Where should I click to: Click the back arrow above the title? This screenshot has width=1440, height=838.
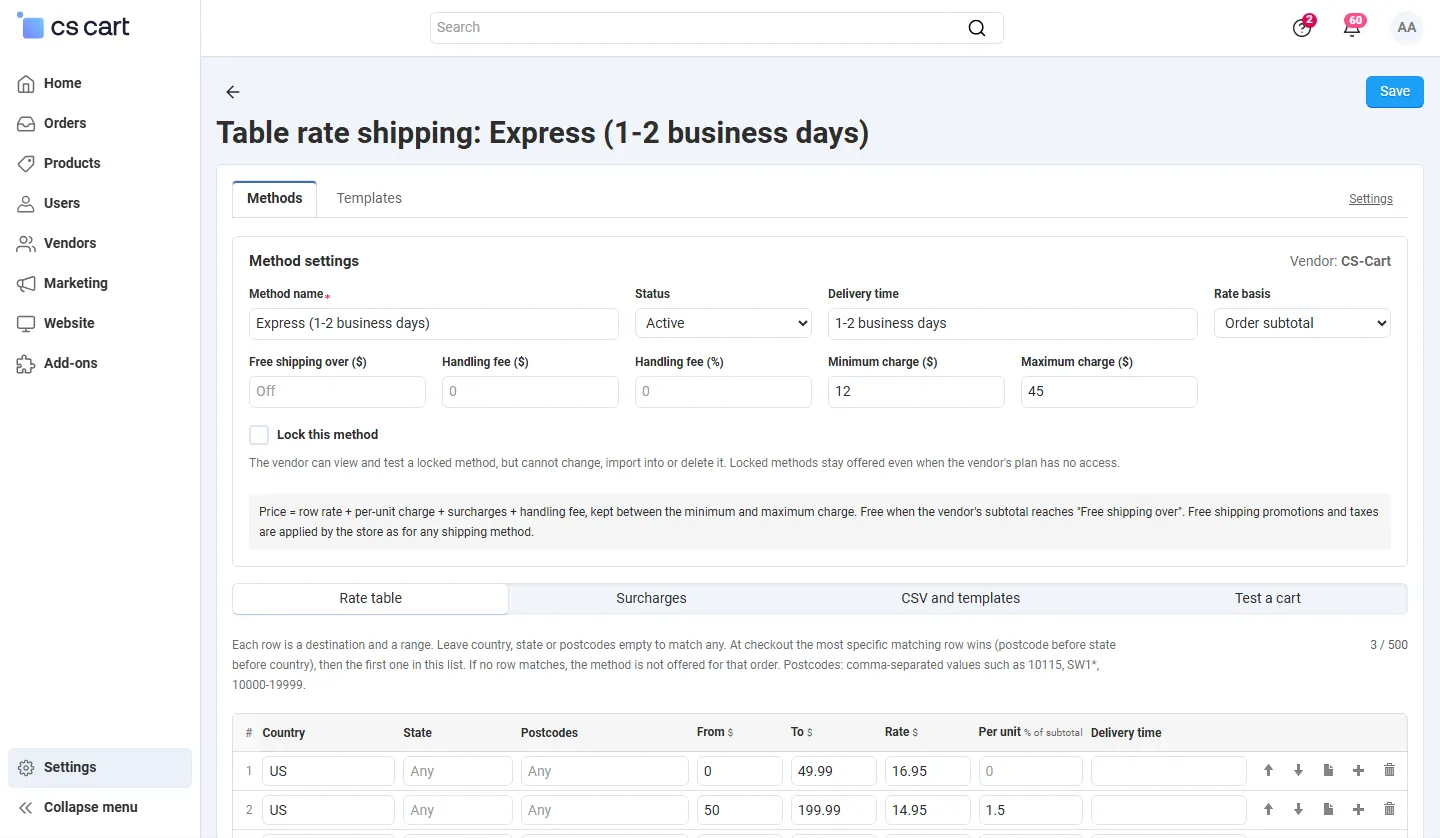pos(233,92)
